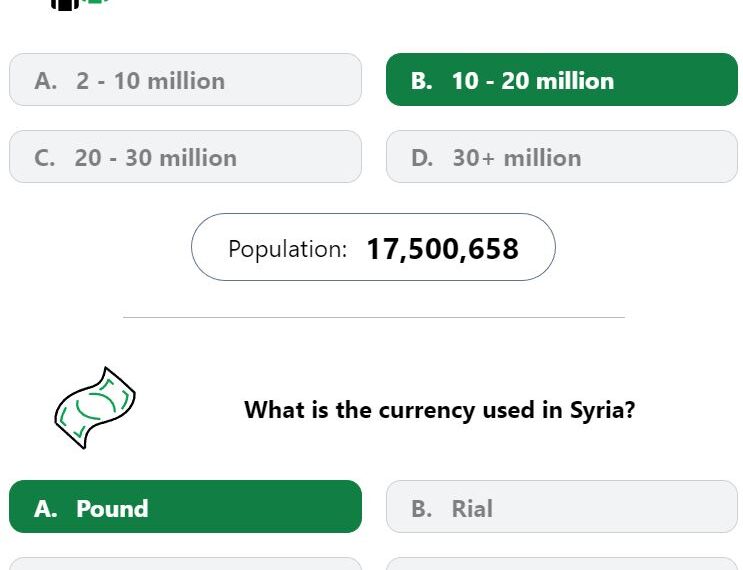Select the green "10 - 20 million" answer

(562, 80)
